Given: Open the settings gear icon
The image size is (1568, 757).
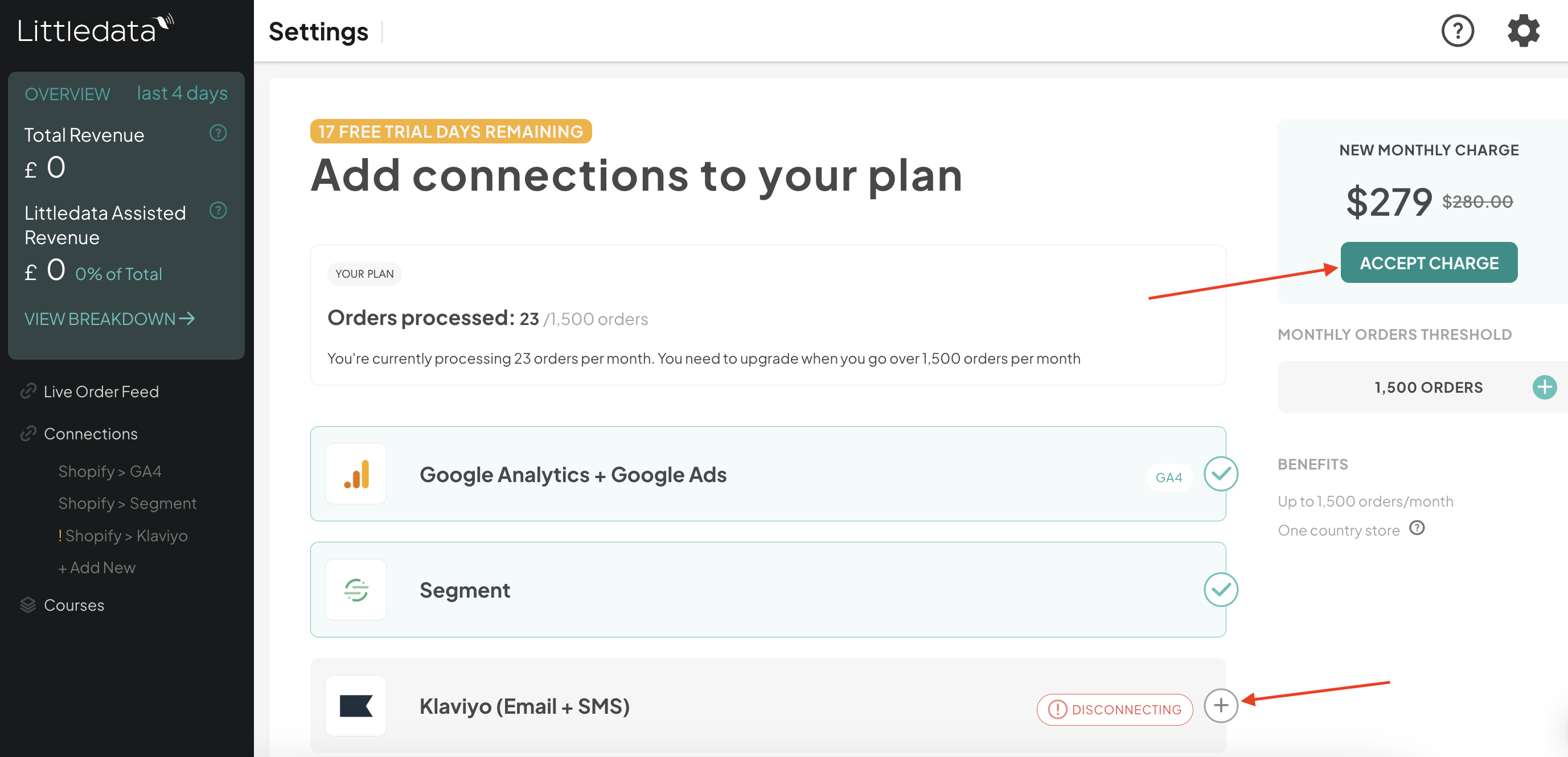Looking at the screenshot, I should (1523, 30).
